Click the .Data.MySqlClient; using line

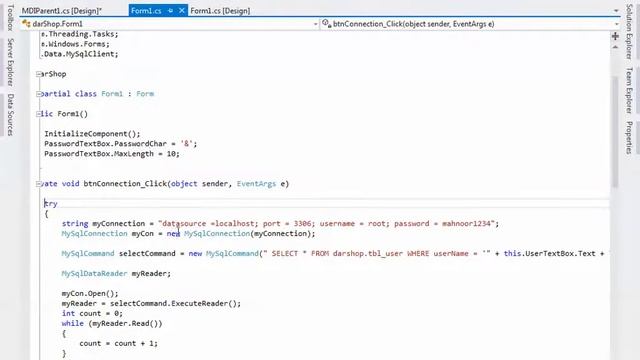pyautogui.click(x=80, y=54)
